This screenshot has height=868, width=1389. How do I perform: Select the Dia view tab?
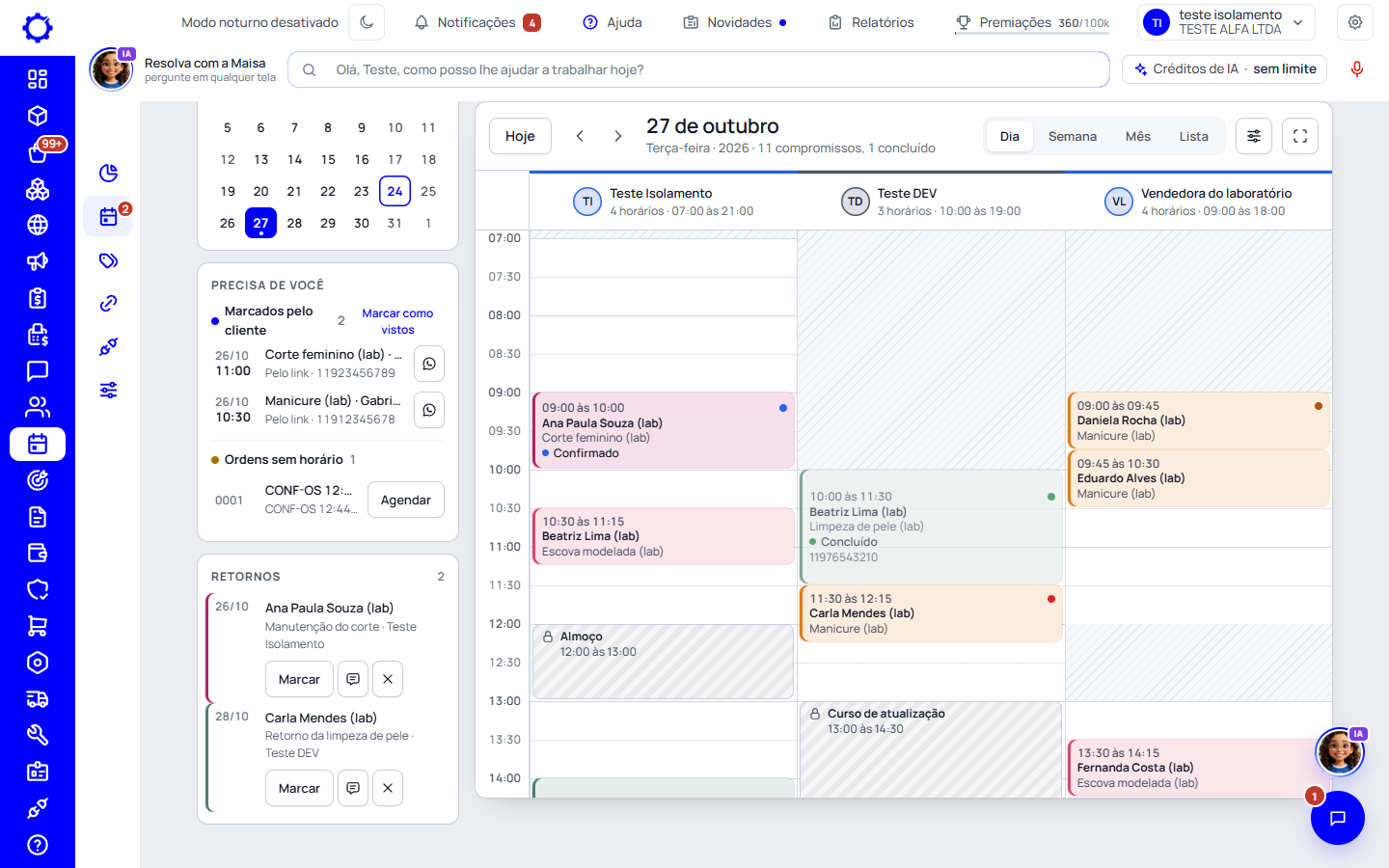[x=1010, y=136]
